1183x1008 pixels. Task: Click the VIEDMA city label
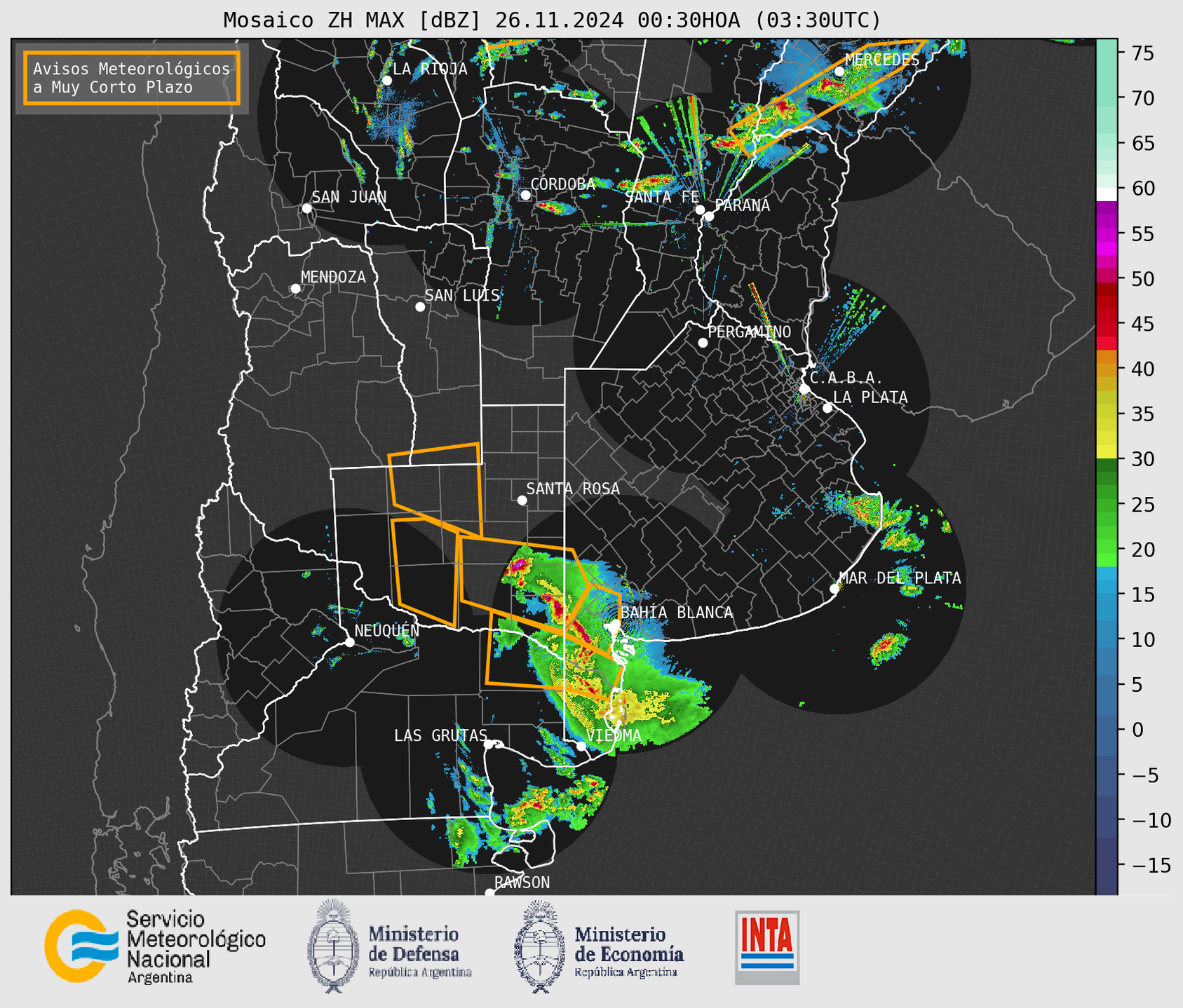[x=614, y=735]
